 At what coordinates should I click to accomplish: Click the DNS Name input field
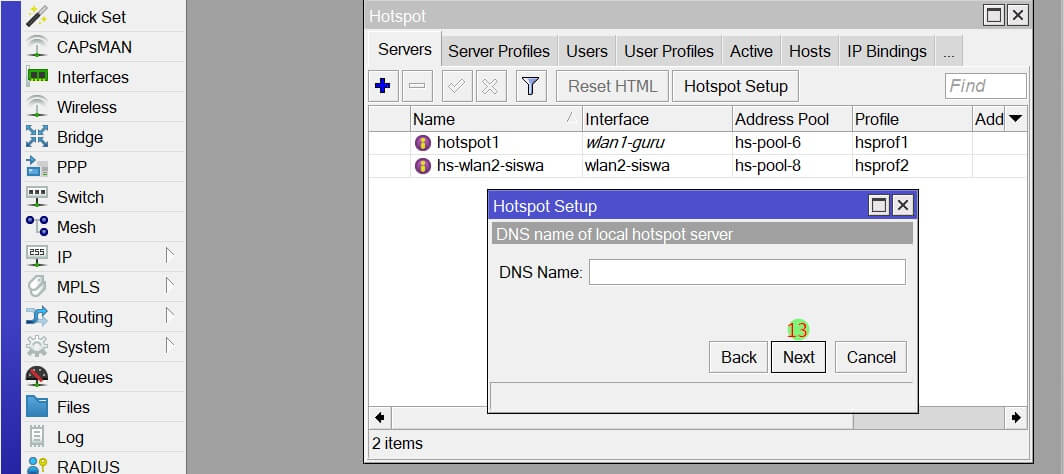(x=746, y=272)
